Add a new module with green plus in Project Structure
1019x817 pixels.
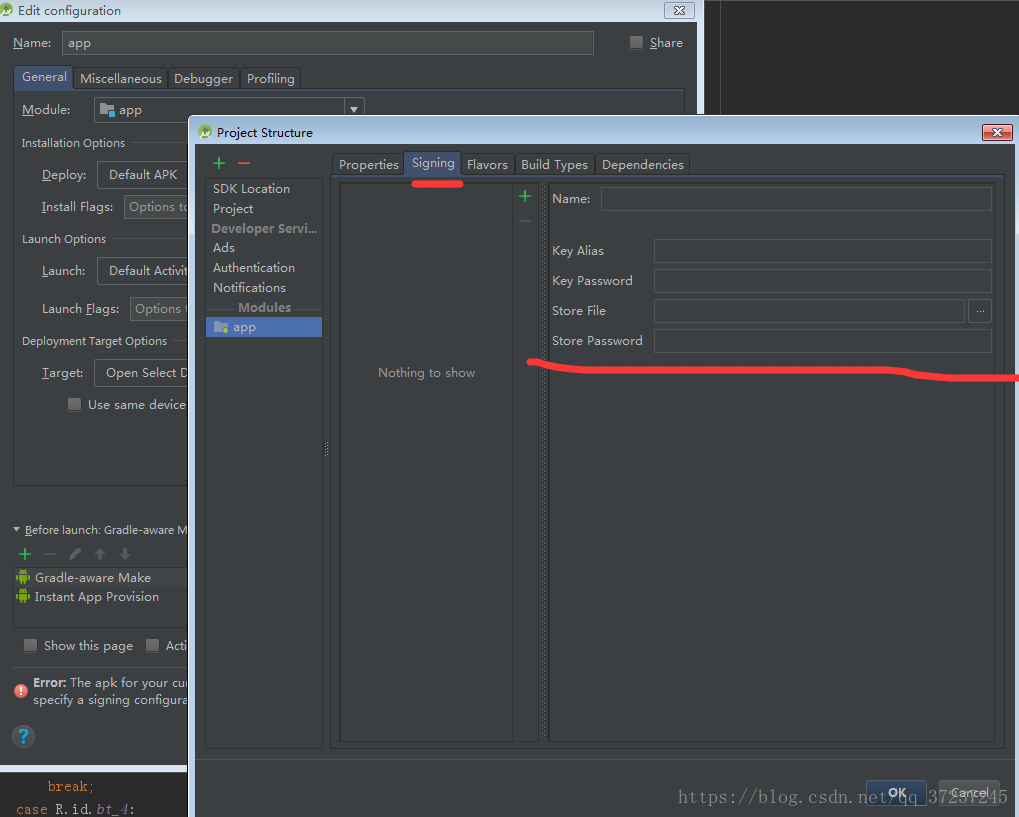219,163
